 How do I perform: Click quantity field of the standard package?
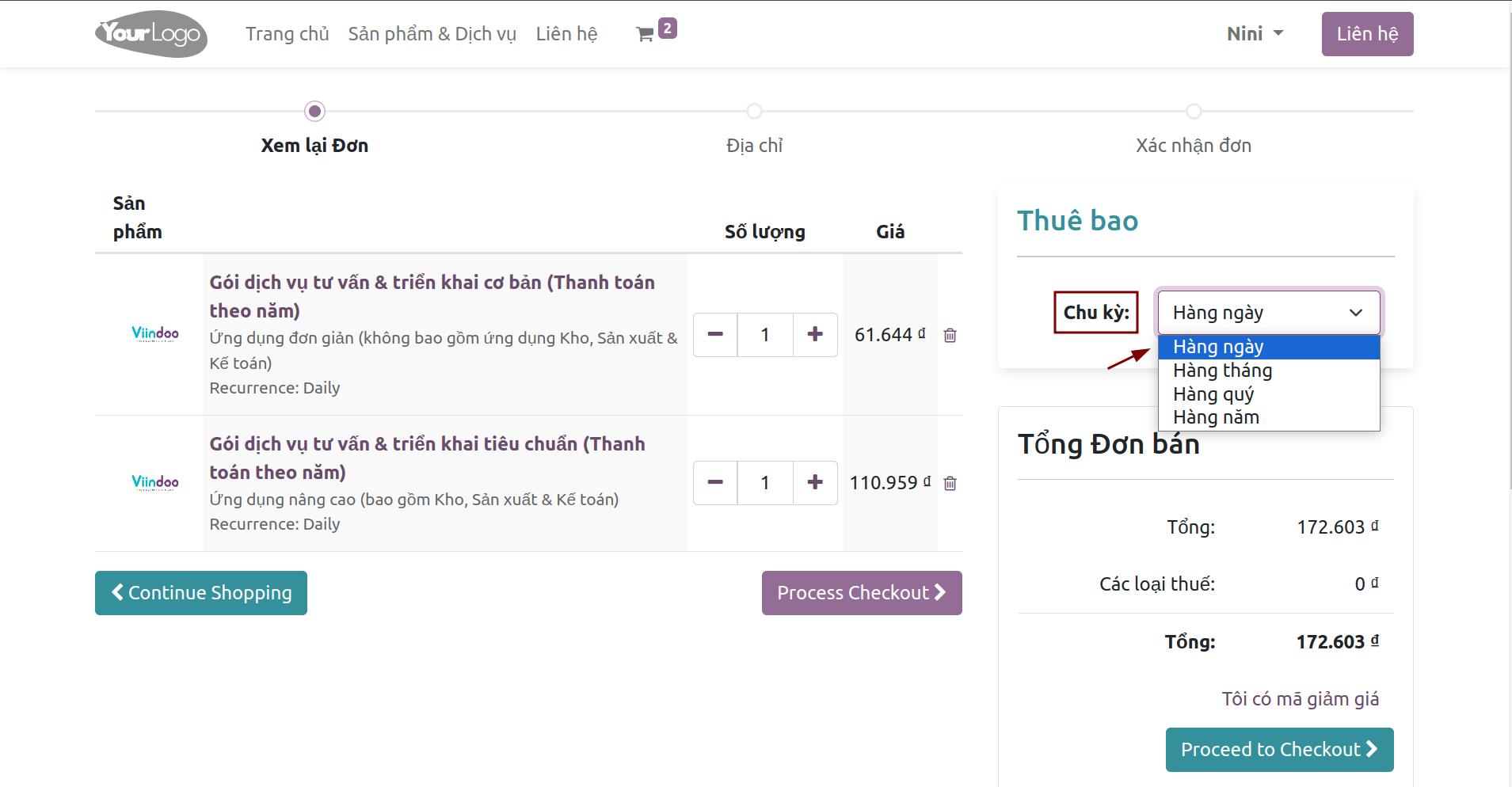(765, 483)
